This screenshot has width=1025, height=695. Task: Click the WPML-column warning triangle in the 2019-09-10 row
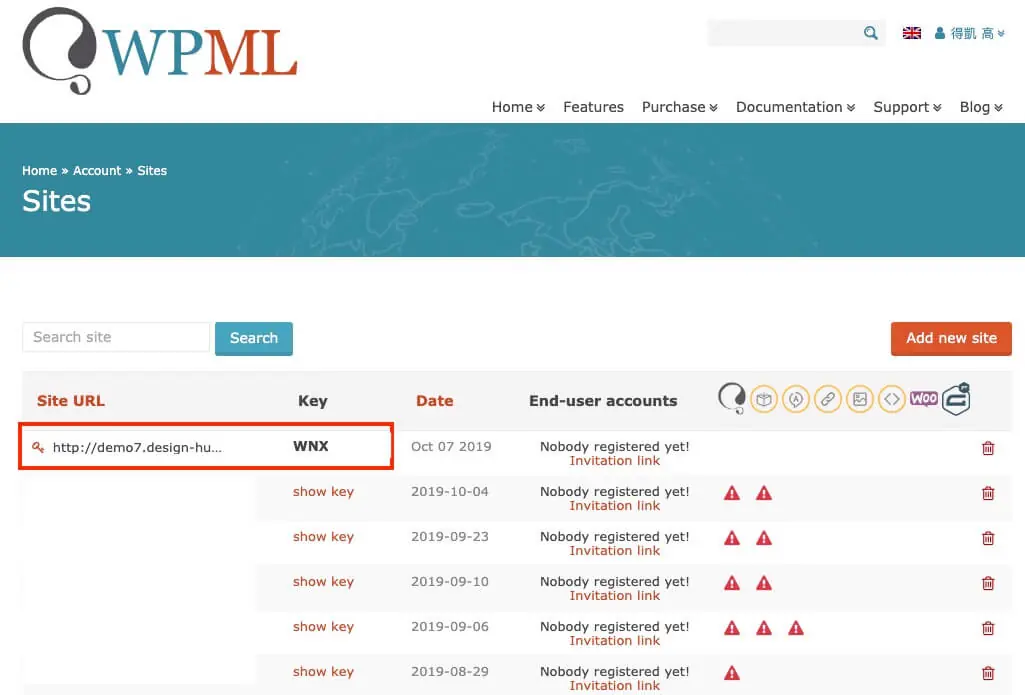(731, 583)
